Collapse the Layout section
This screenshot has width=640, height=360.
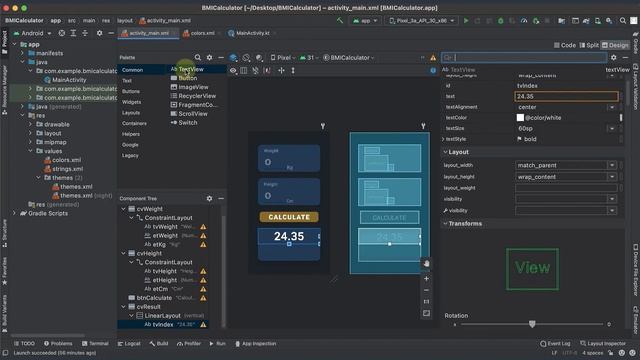[x=445, y=152]
